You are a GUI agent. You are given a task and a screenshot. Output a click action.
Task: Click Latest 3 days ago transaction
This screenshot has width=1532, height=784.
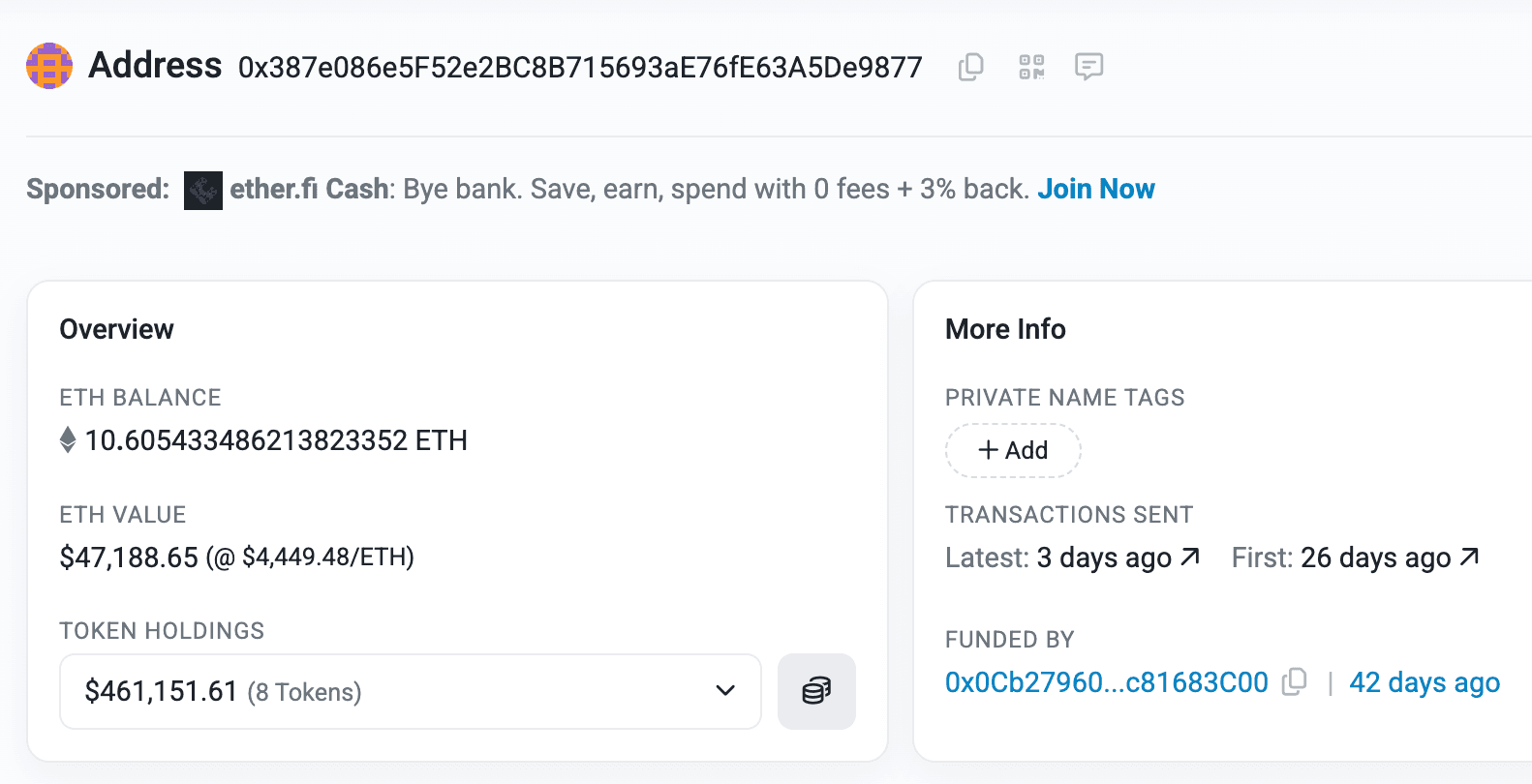click(x=1104, y=558)
